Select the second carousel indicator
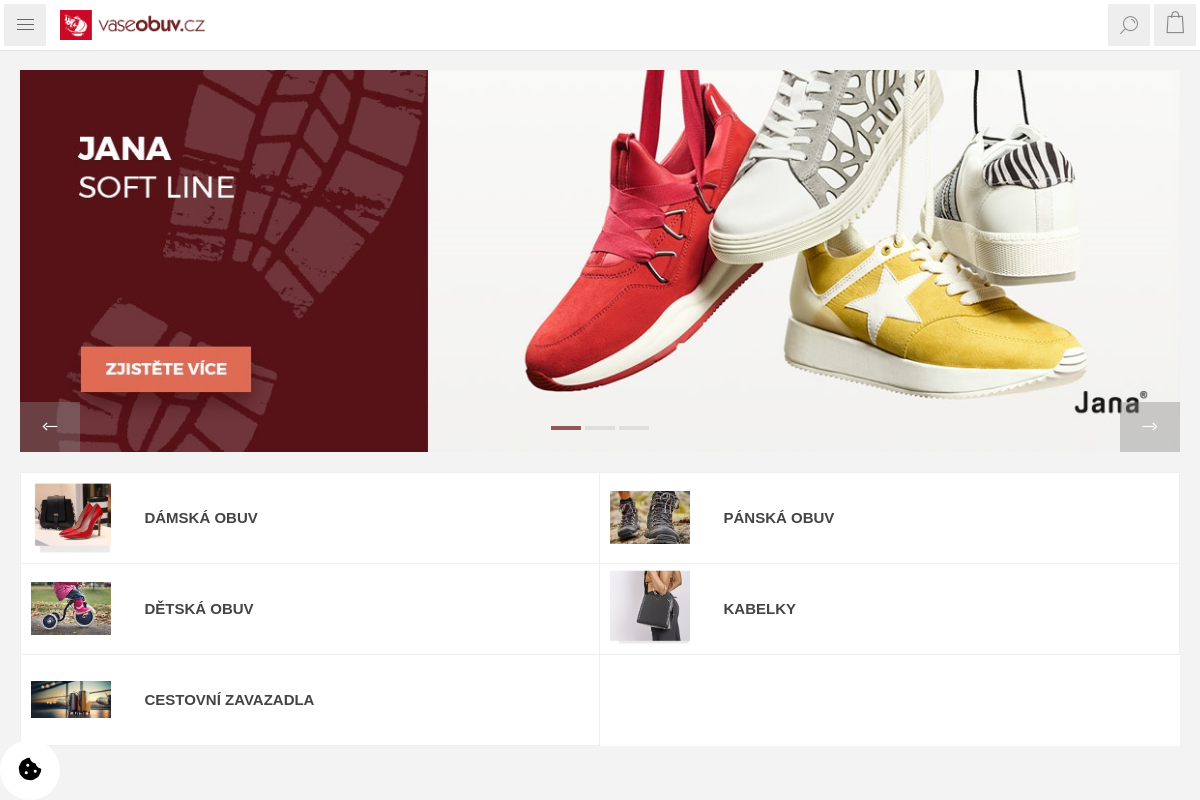This screenshot has width=1200, height=800. tap(600, 428)
